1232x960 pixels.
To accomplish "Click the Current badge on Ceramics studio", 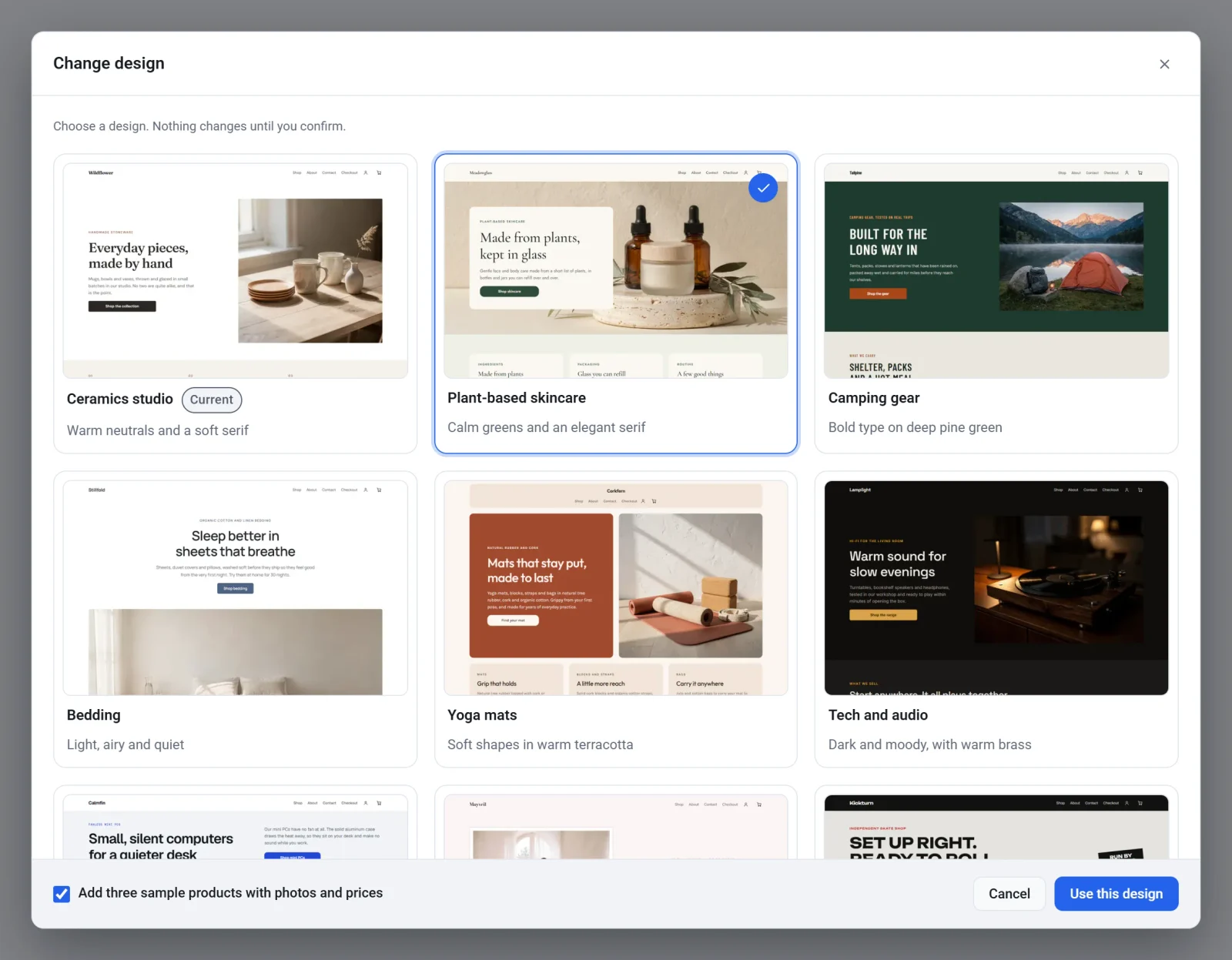I will pyautogui.click(x=212, y=400).
